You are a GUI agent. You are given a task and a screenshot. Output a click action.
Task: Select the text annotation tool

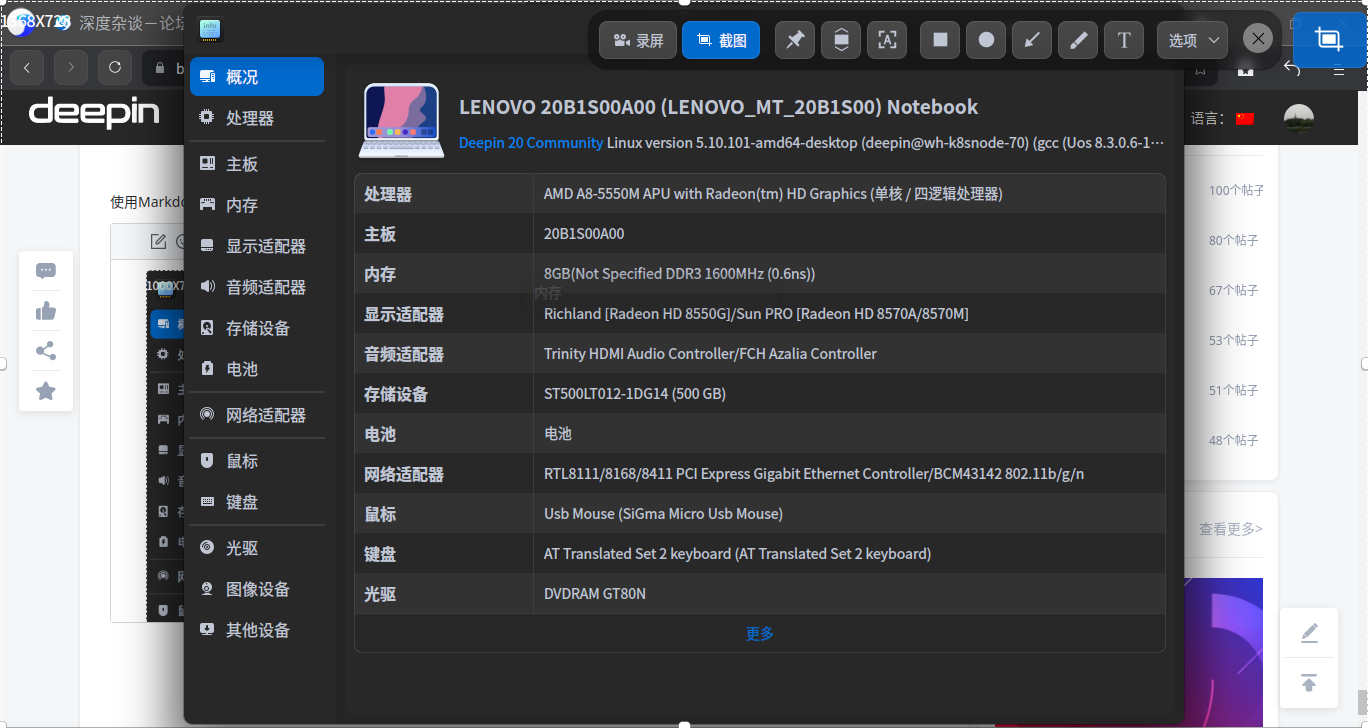1124,40
